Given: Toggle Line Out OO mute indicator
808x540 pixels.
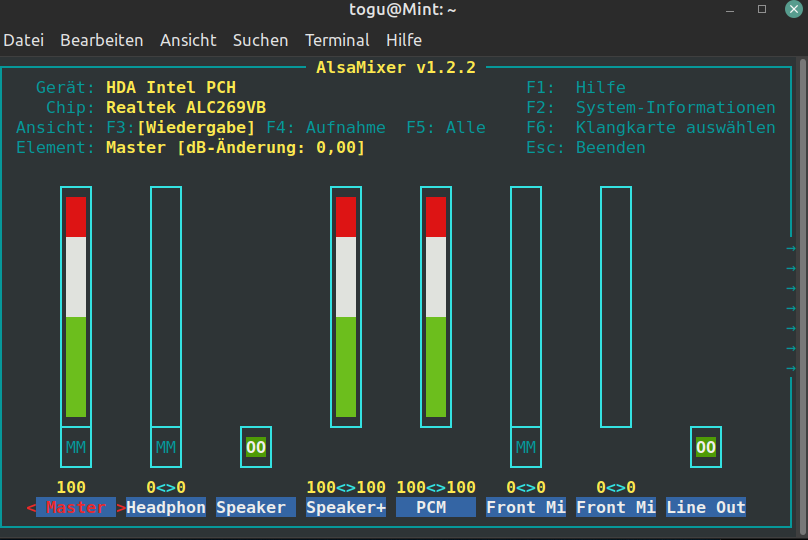Looking at the screenshot, I should click(x=705, y=447).
